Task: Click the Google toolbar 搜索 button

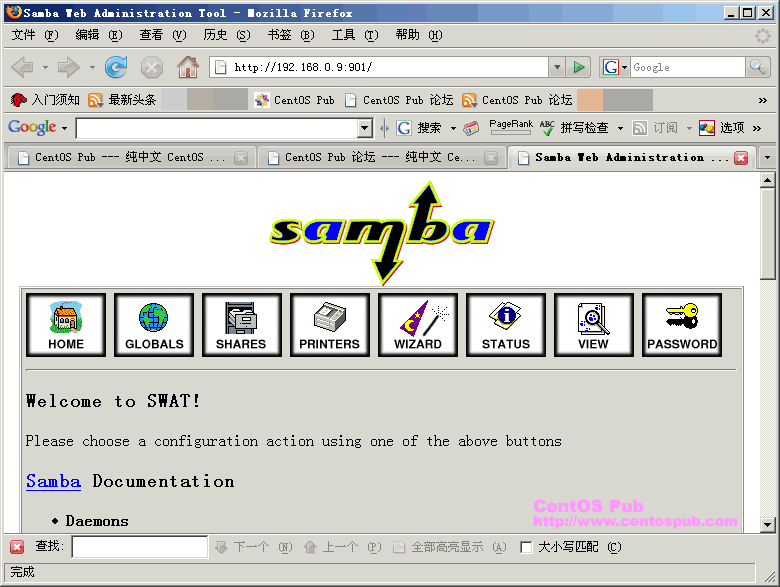Action: point(419,128)
